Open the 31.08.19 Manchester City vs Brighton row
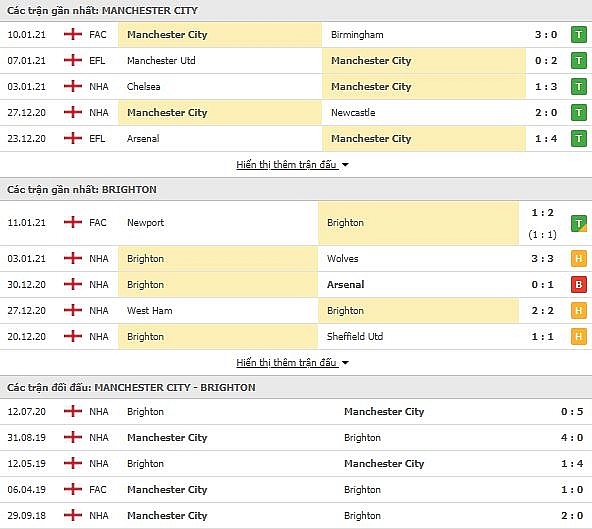The height and width of the screenshot is (529, 592). pos(296,438)
